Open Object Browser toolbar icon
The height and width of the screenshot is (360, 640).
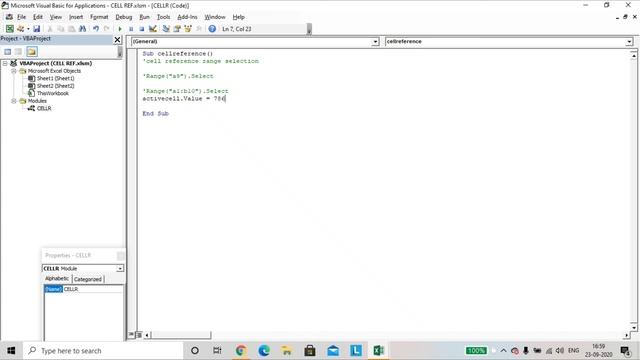[x=188, y=29]
